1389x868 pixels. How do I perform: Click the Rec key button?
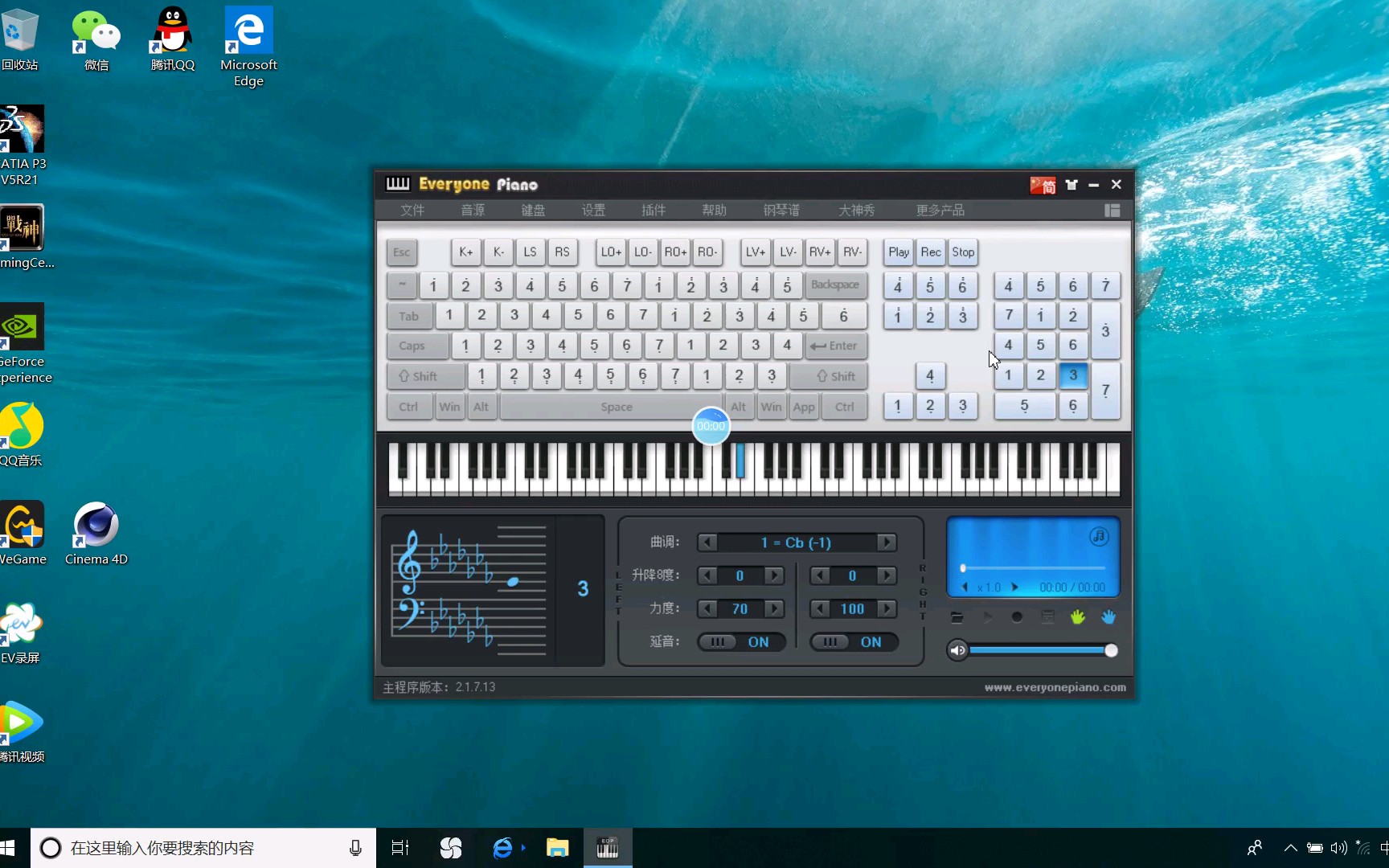click(x=931, y=252)
